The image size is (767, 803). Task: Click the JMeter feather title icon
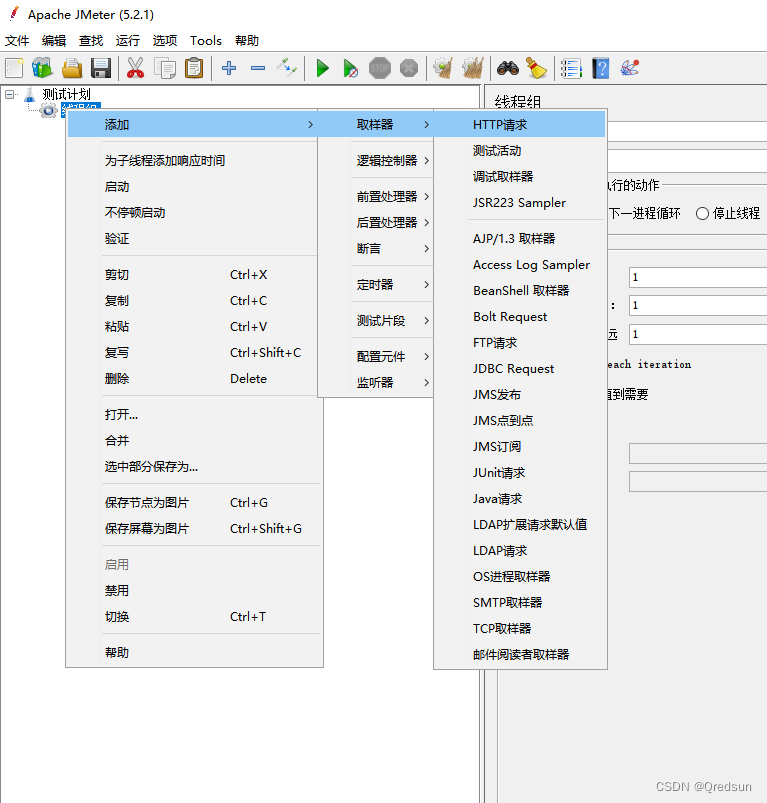click(x=14, y=14)
